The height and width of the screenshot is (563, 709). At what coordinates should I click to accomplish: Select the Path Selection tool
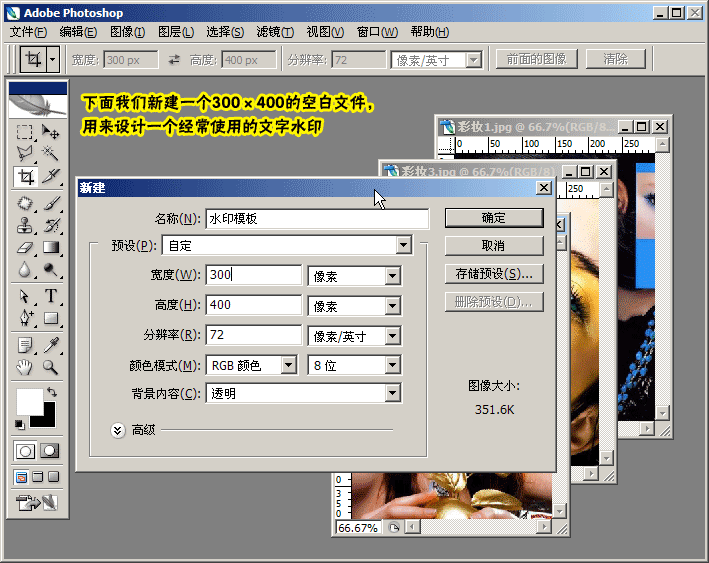pyautogui.click(x=24, y=296)
